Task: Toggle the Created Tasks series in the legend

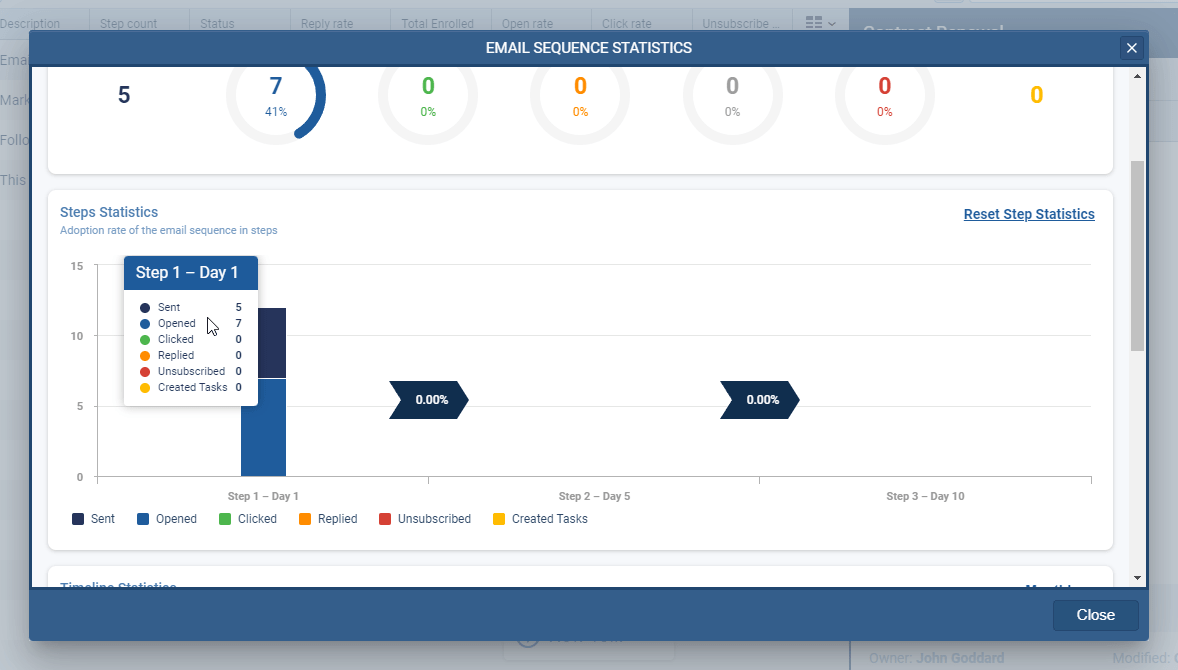Action: [x=540, y=518]
